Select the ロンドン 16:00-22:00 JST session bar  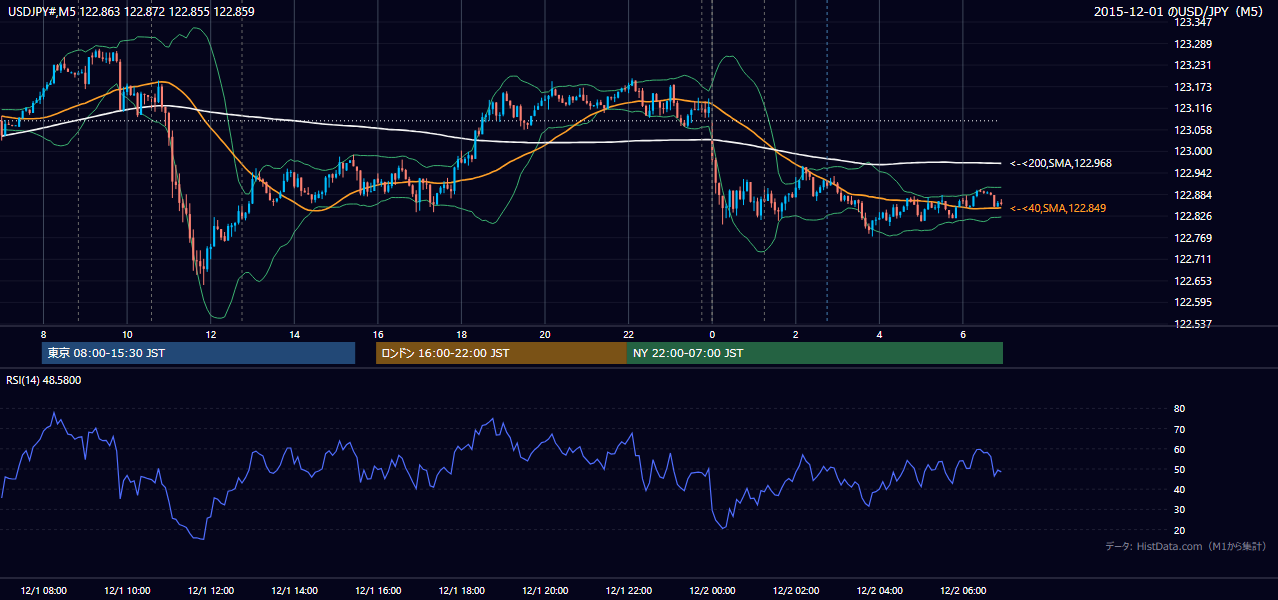501,353
